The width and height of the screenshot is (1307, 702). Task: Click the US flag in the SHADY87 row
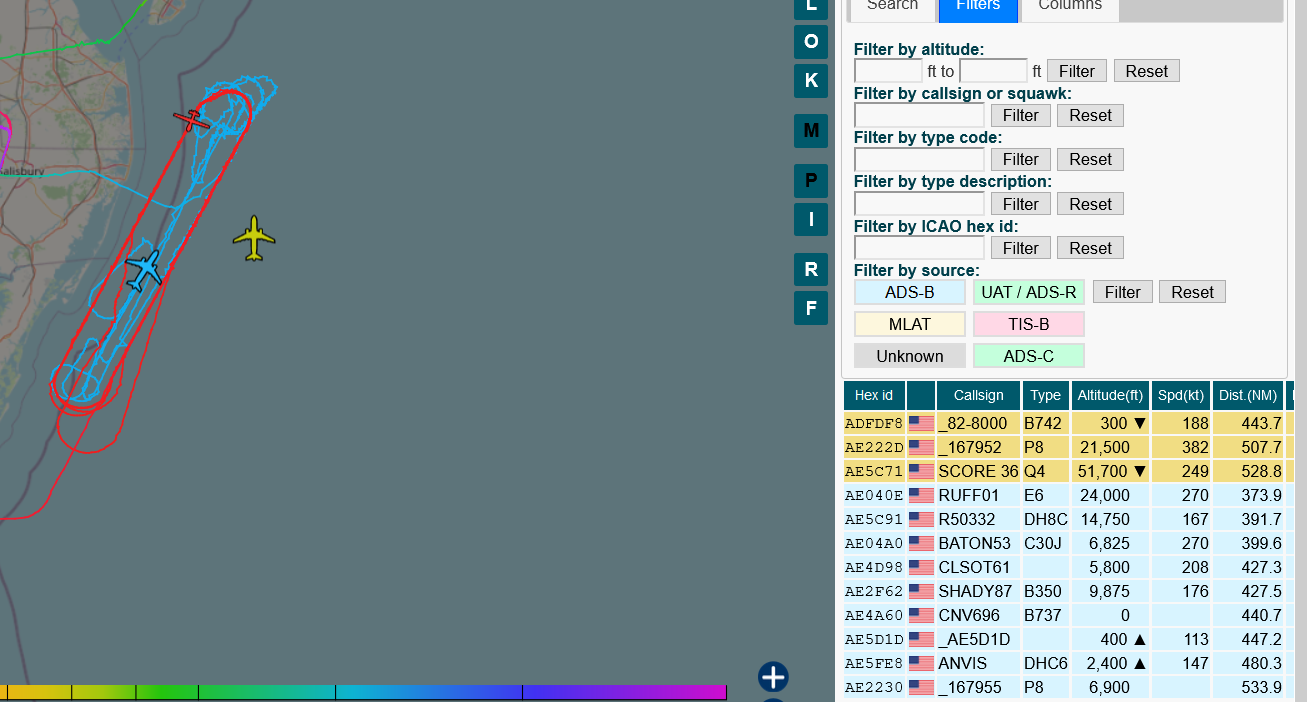tap(921, 591)
